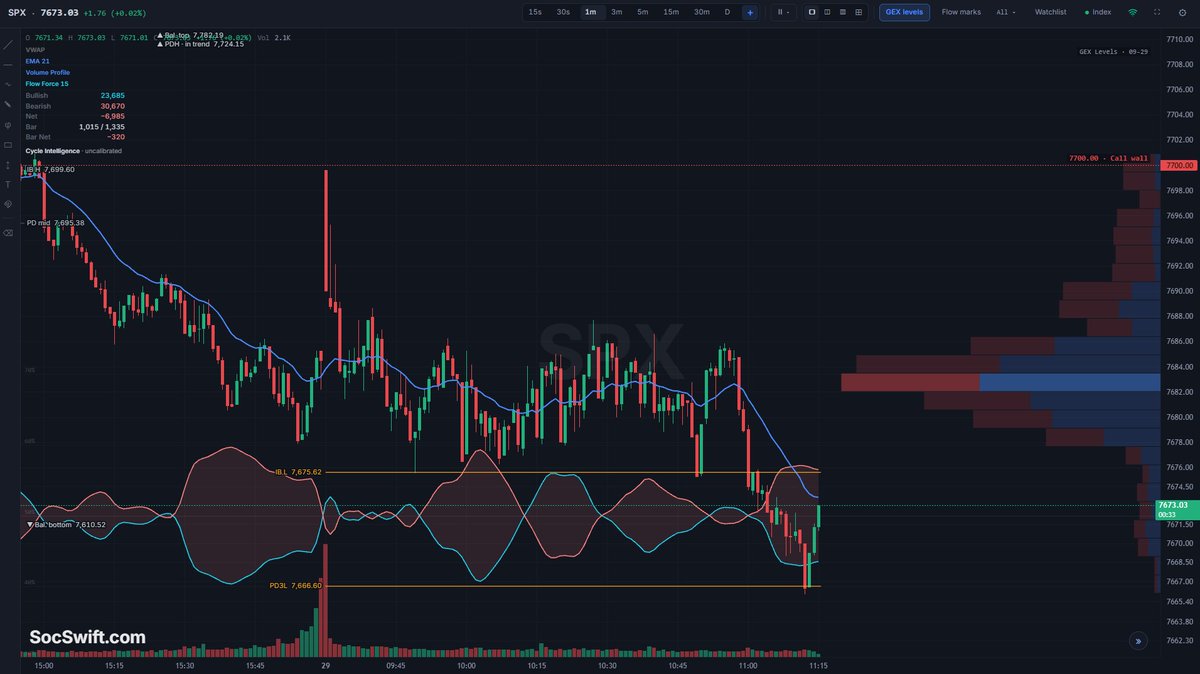Viewport: 1200px width, 674px height.
Task: Switch to two-column chart layout
Action: [827, 12]
